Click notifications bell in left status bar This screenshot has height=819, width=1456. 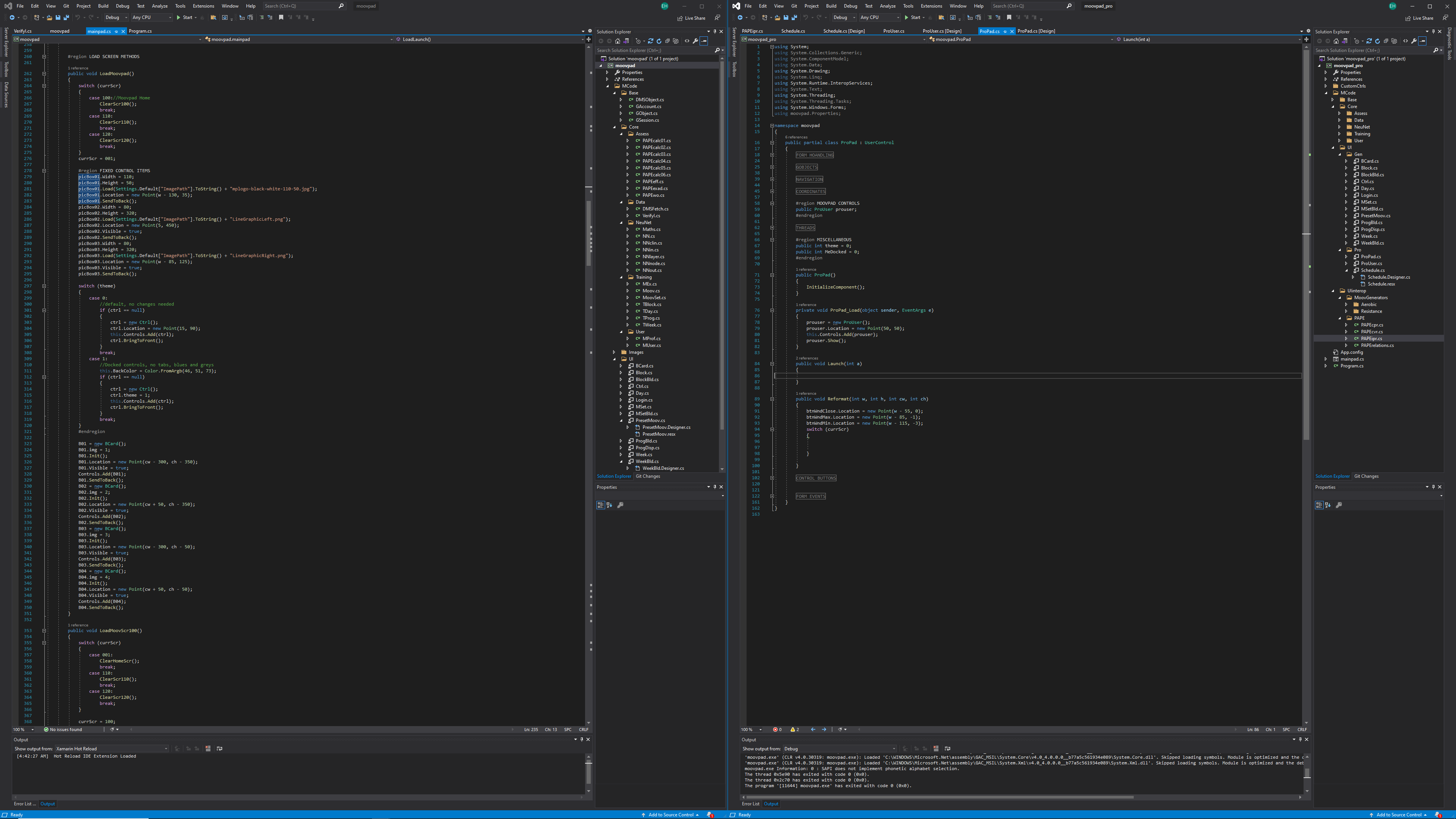tap(711, 815)
